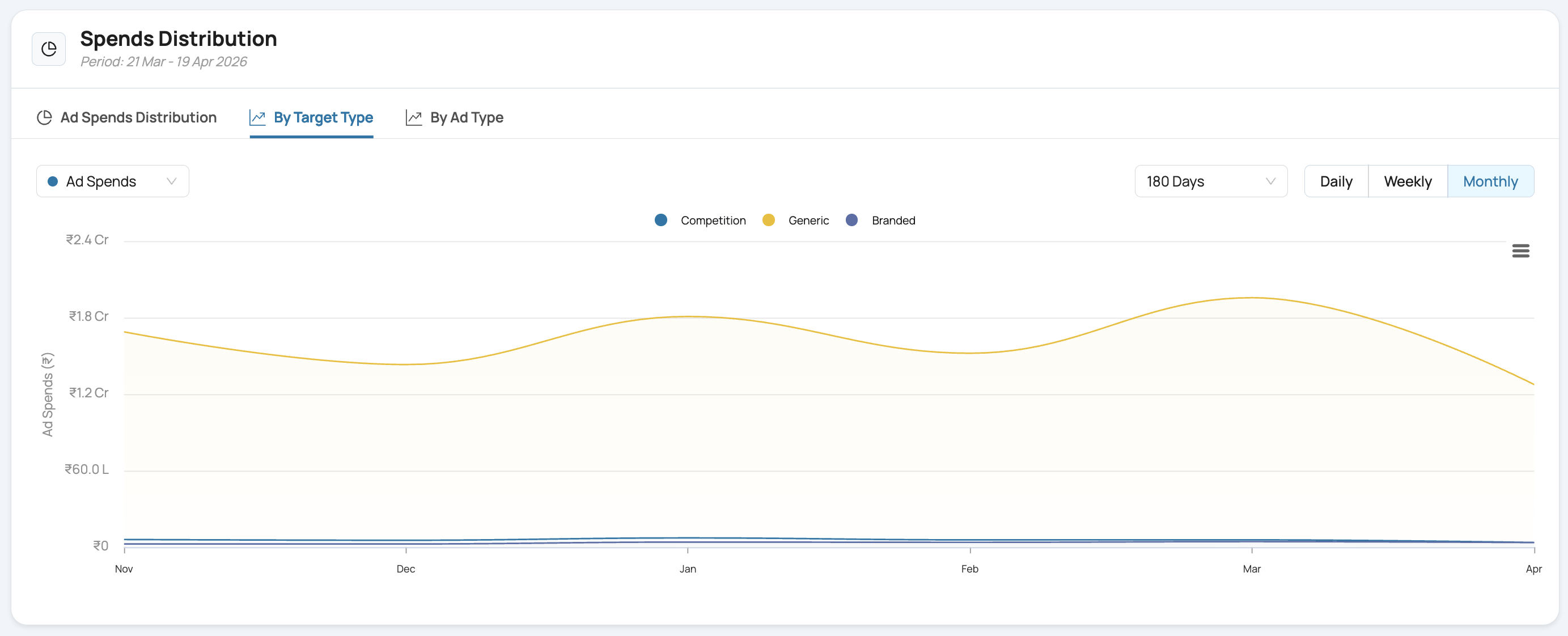The height and width of the screenshot is (636, 1568).
Task: Toggle the Branded series in the legend
Action: [x=880, y=221]
